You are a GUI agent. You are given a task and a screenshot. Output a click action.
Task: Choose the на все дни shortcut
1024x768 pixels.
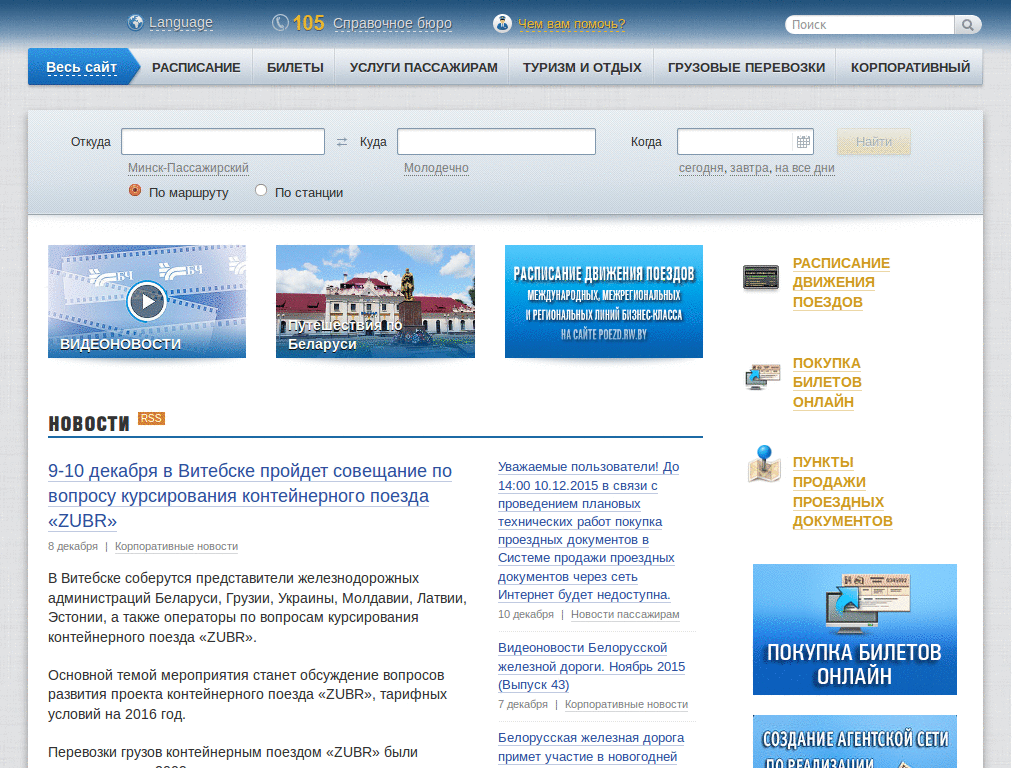click(805, 168)
